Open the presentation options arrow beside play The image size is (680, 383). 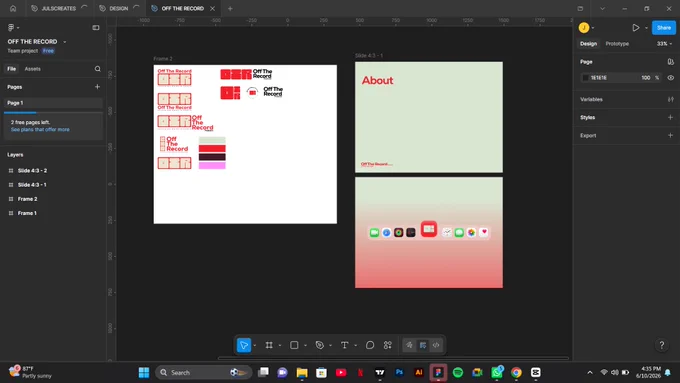[x=646, y=28]
